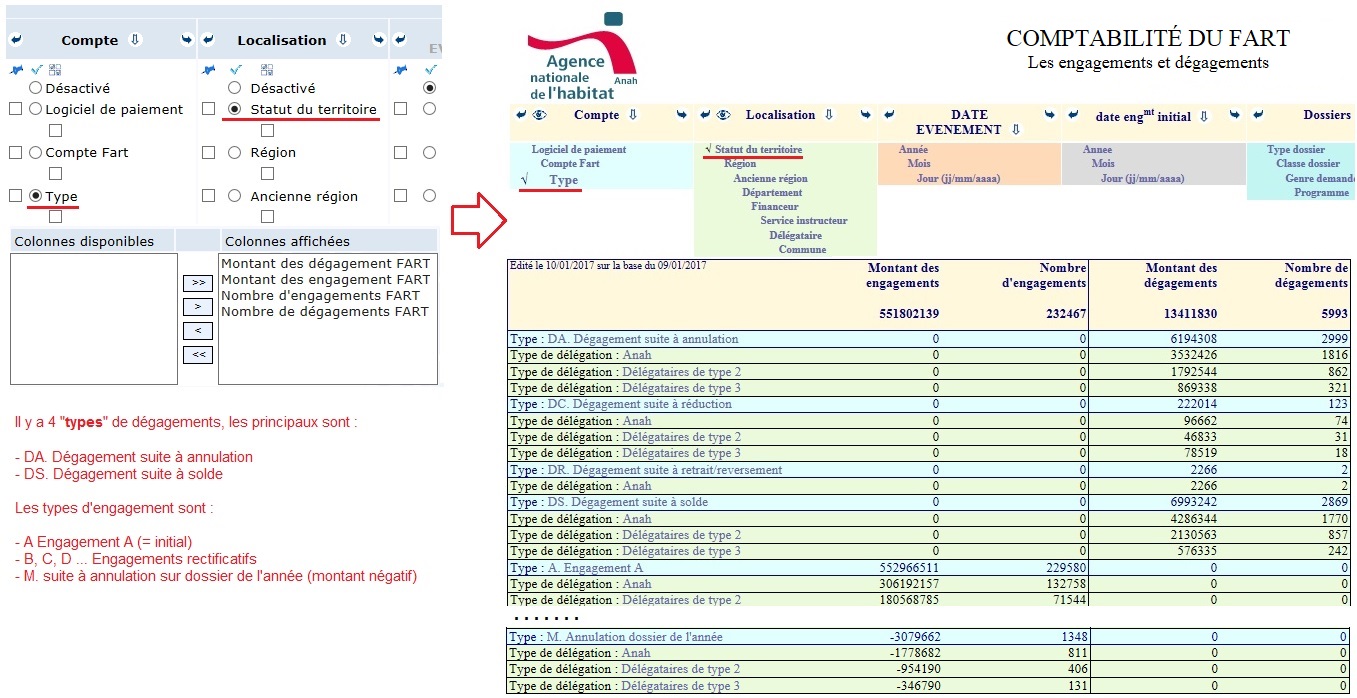
Task: Click the Délégataire link under Localisation
Action: (796, 236)
